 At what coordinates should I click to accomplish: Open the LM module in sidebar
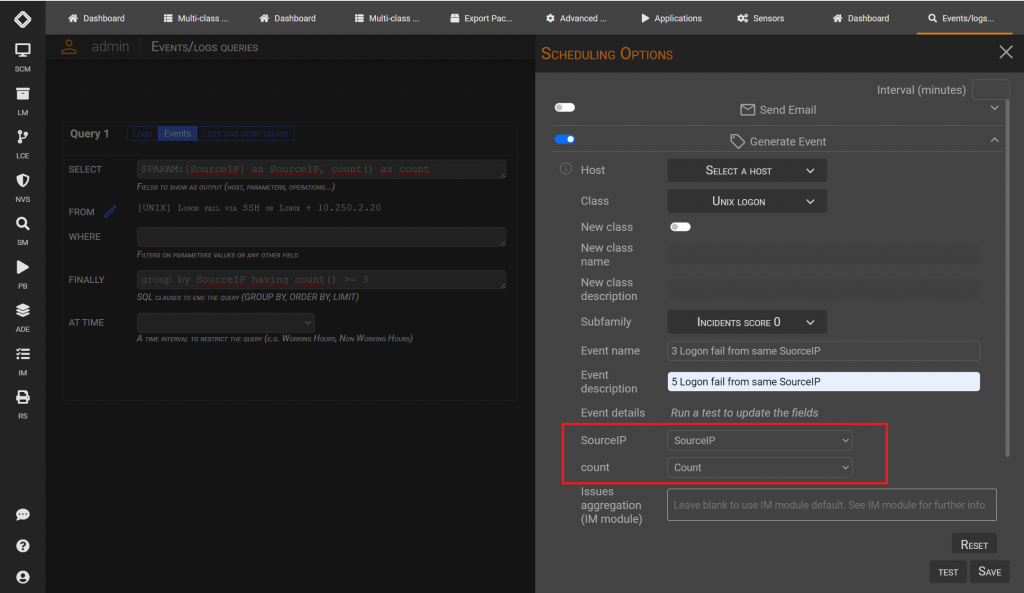coord(22,101)
